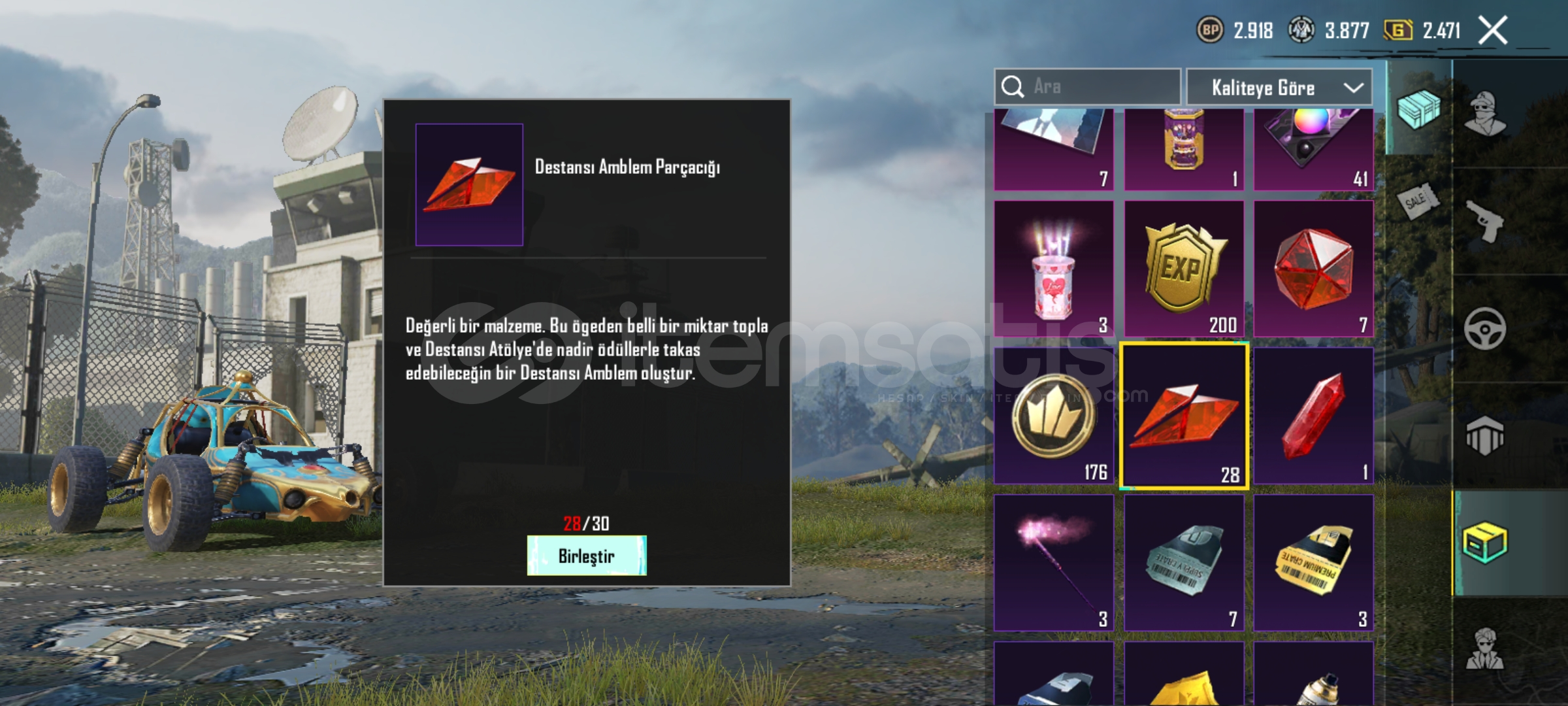1568x706 pixels.
Task: Open the SALE coupon sub-tab
Action: point(1418,201)
